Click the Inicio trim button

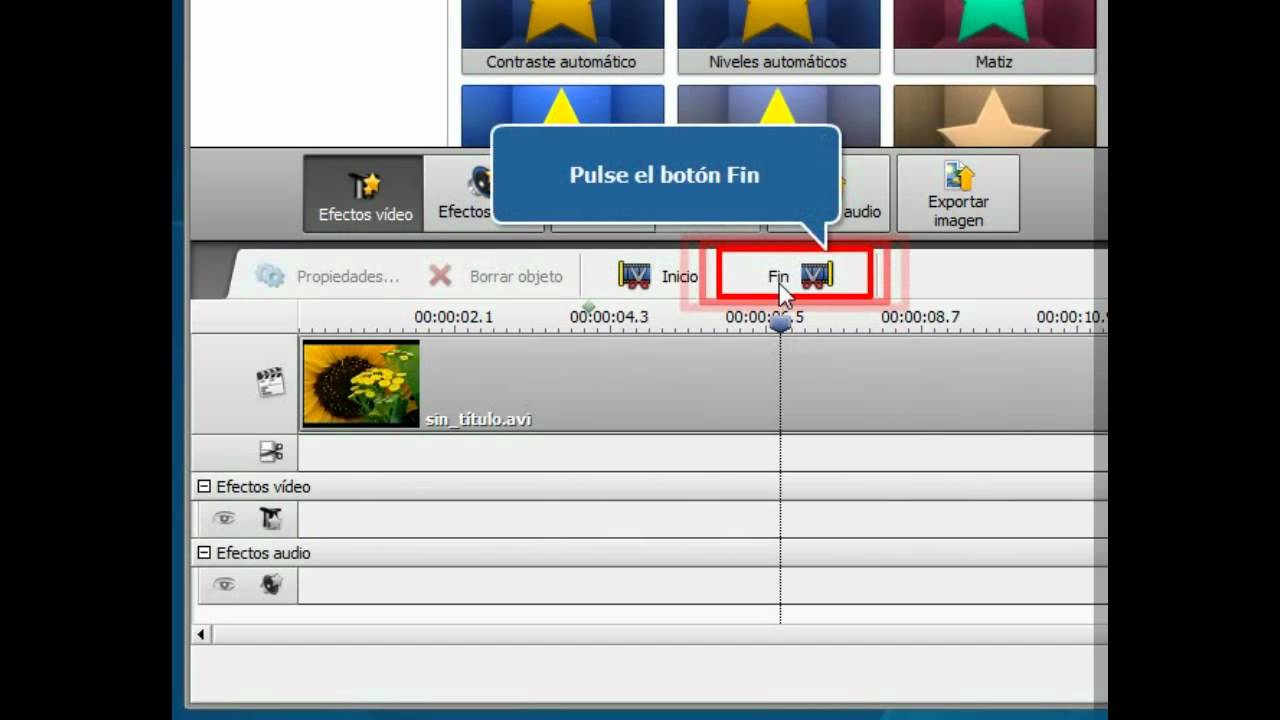[658, 276]
